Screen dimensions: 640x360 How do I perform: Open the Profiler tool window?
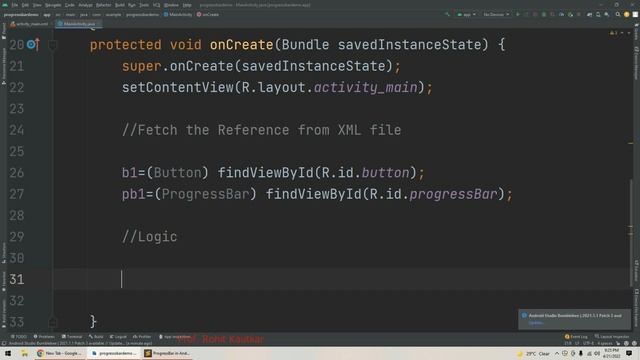142,337
